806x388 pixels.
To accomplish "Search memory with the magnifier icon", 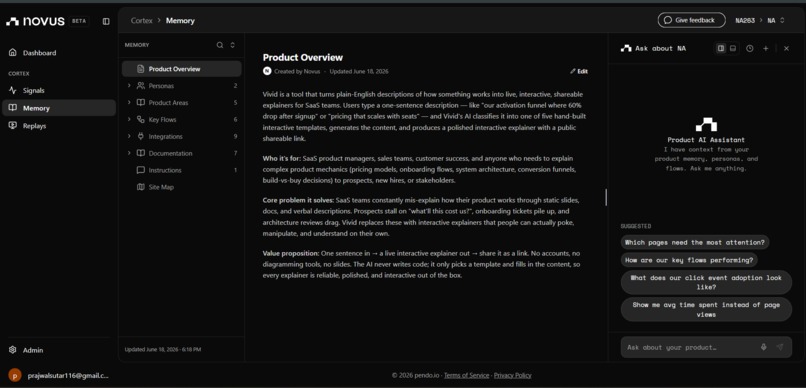I will pyautogui.click(x=220, y=45).
